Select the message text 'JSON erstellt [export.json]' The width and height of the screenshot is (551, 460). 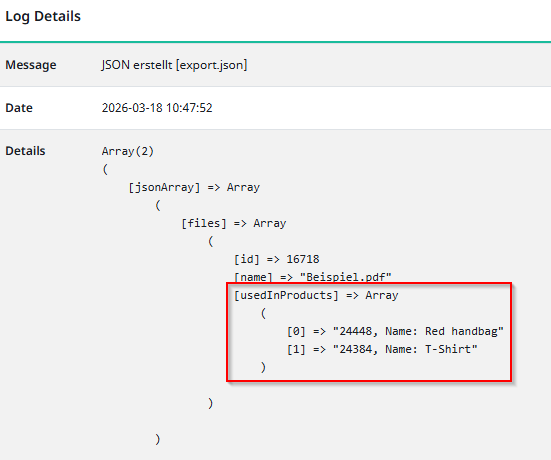point(174,65)
